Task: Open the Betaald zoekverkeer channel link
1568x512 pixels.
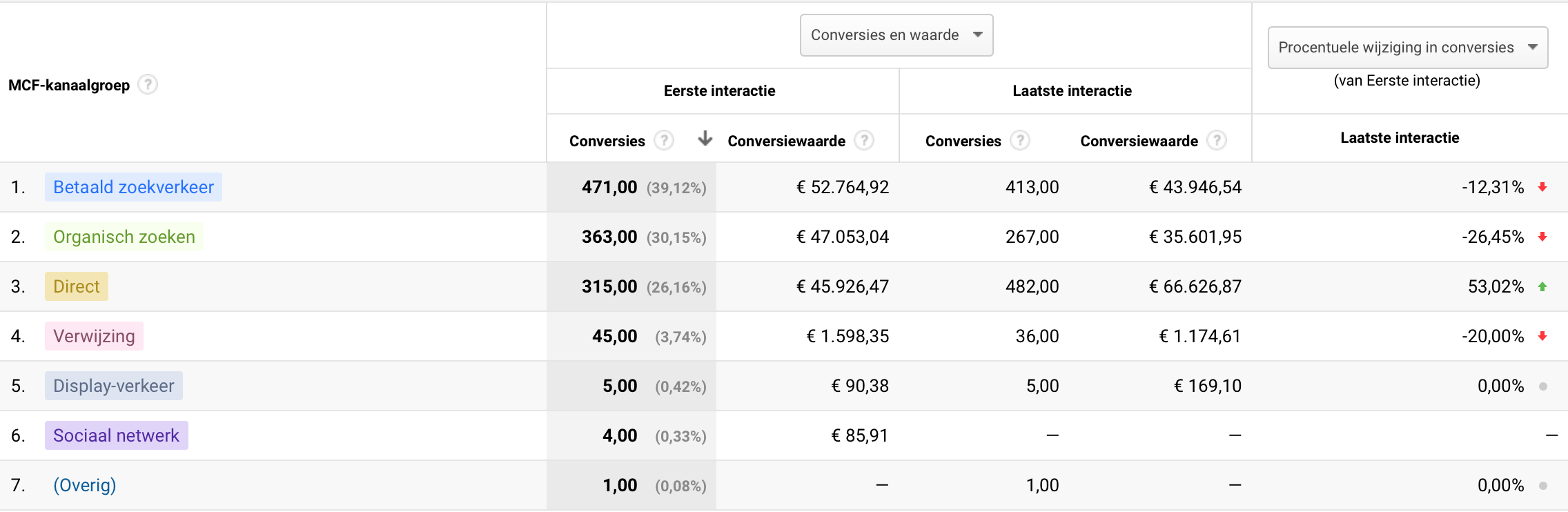Action: (x=133, y=187)
